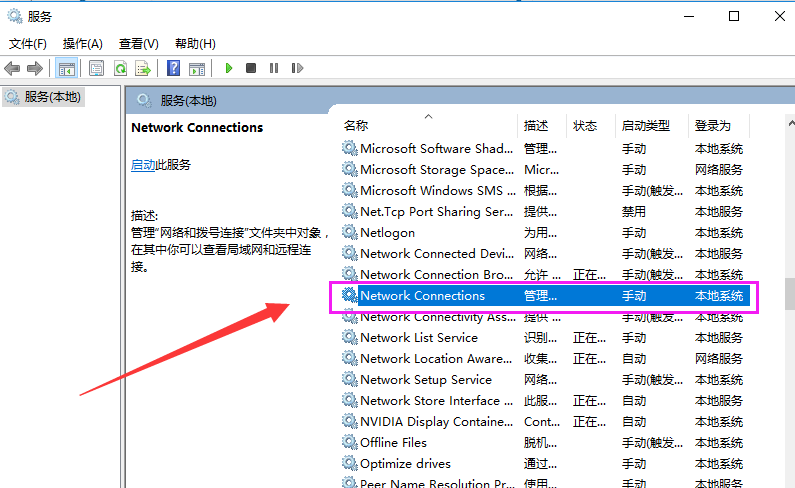Sort the list by the 启动类型 column header
The image size is (795, 488).
(652, 125)
